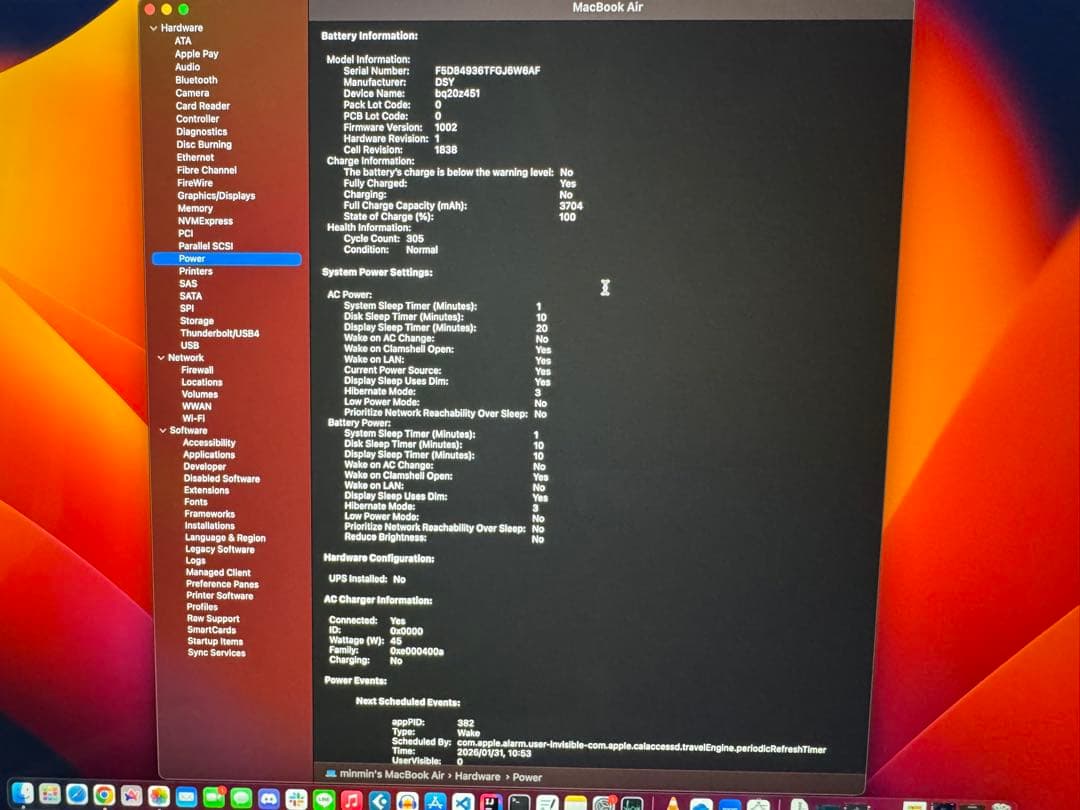Image resolution: width=1080 pixels, height=810 pixels.
Task: Open FaceTime from the dock
Action: coord(213,798)
